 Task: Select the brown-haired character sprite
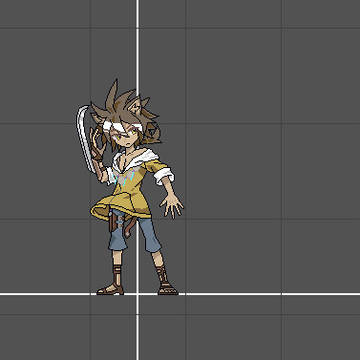[x=129, y=187]
